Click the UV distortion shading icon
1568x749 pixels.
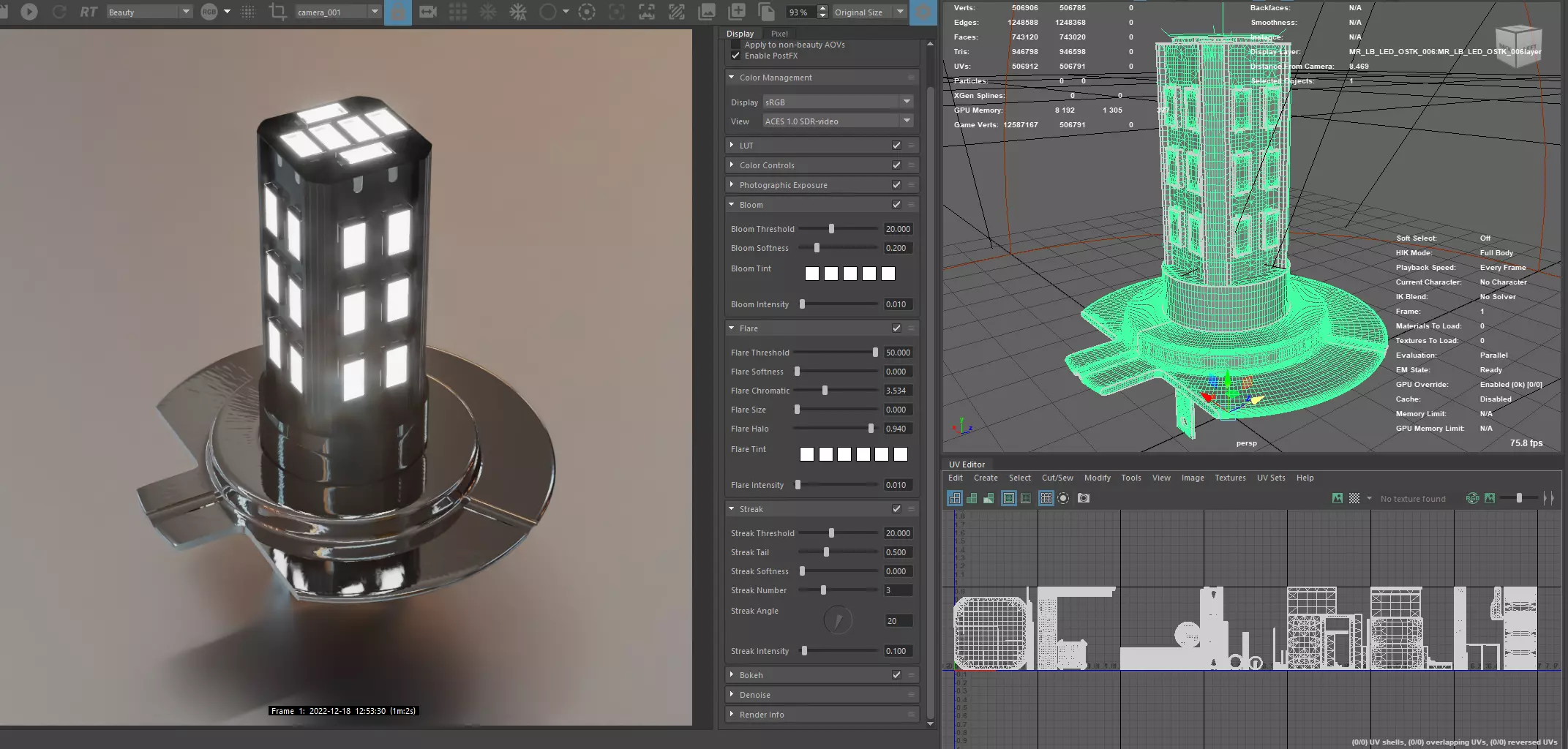[x=989, y=498]
